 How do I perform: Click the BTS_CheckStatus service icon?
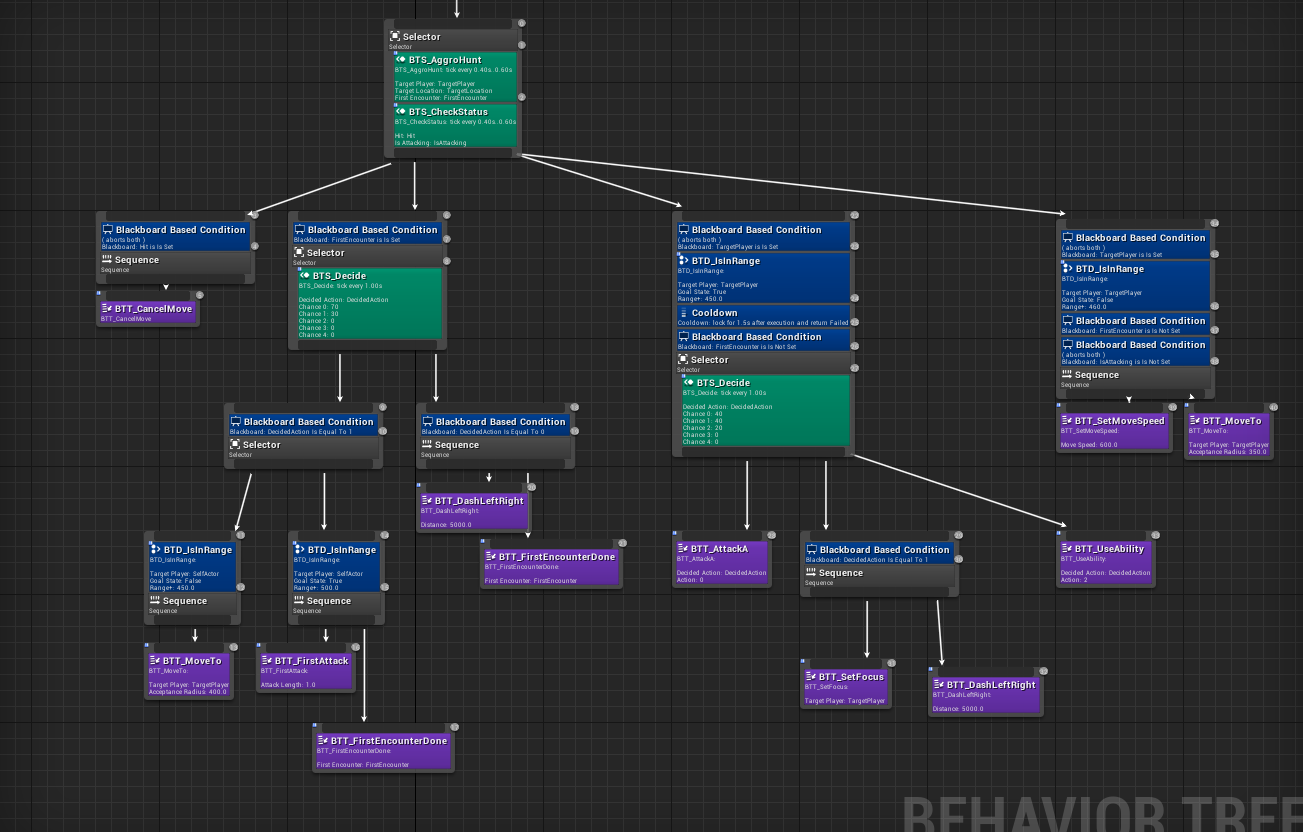pos(401,112)
